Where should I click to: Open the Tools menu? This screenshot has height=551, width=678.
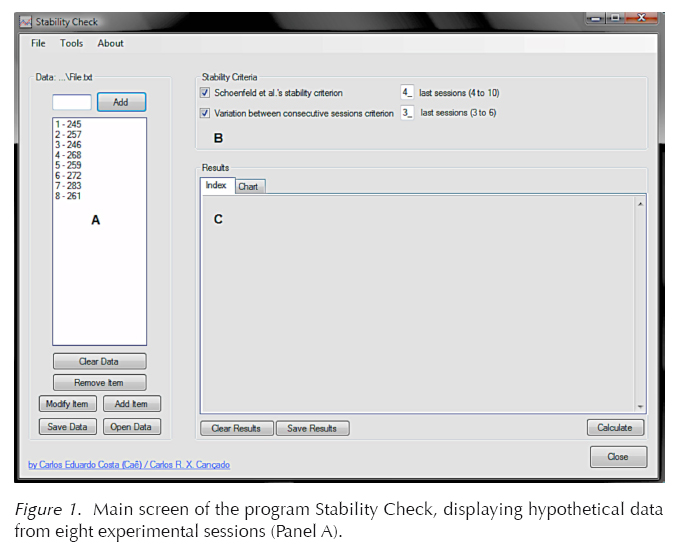point(71,43)
